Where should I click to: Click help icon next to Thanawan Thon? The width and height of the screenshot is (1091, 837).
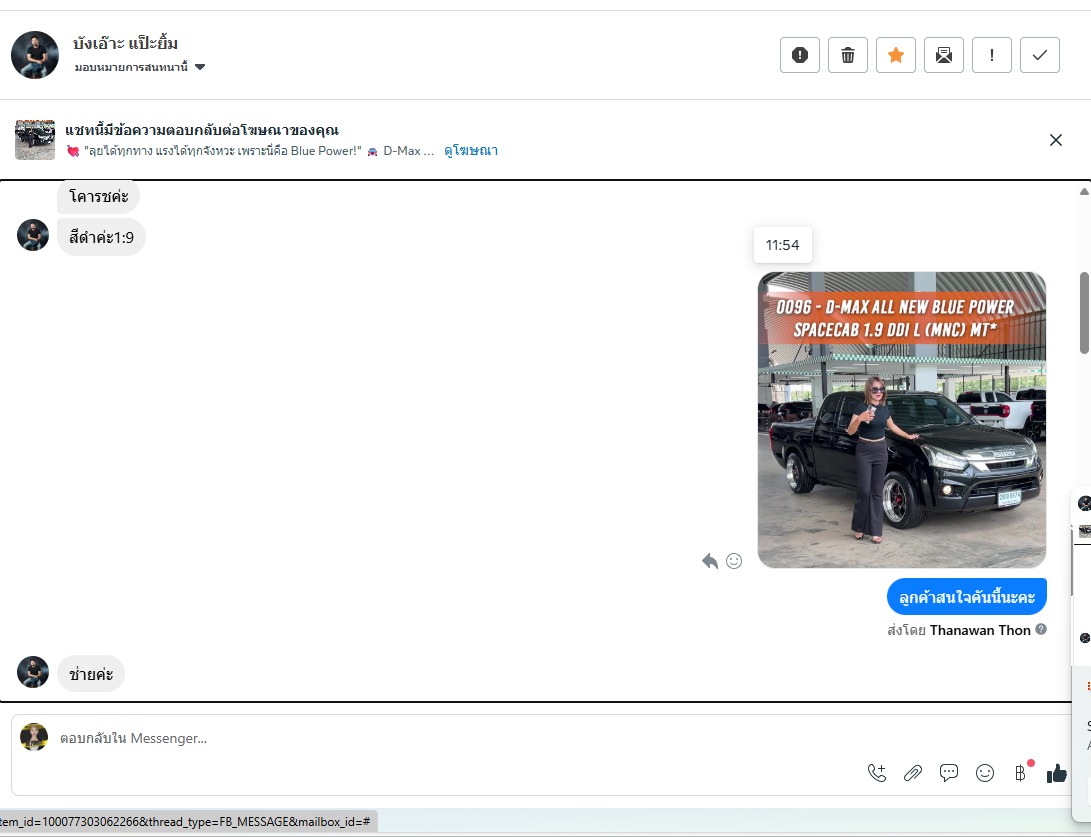click(1041, 629)
